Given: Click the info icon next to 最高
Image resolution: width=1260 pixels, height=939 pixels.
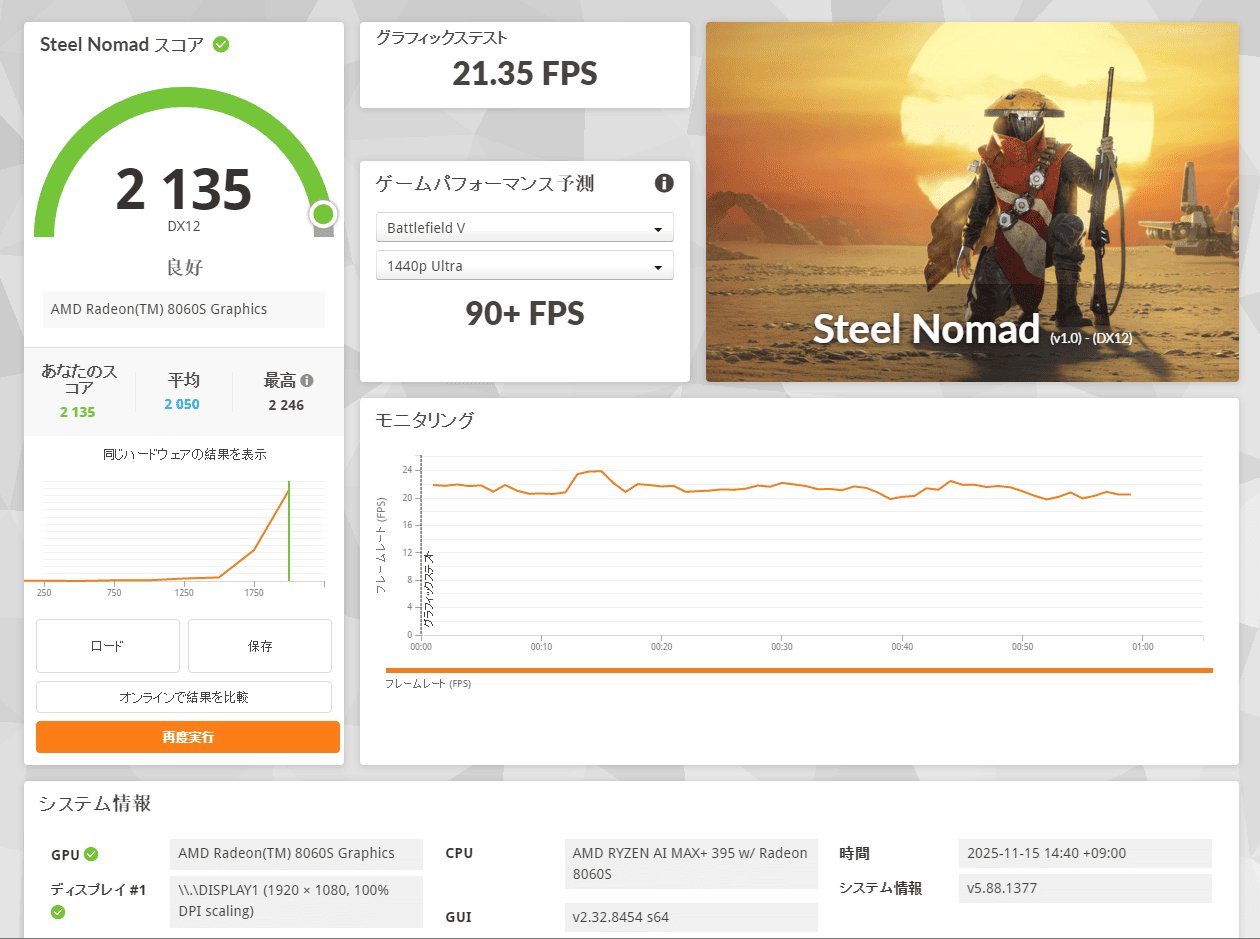Looking at the screenshot, I should click(x=307, y=381).
